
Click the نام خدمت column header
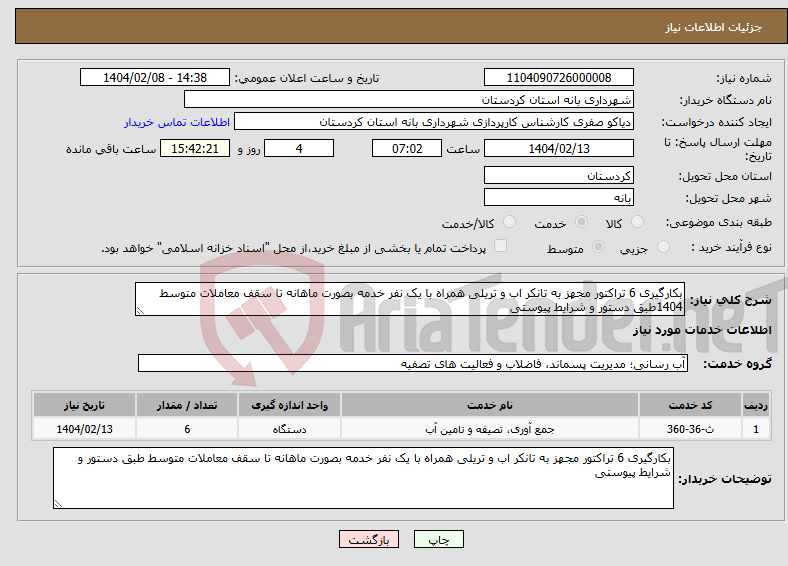489,405
